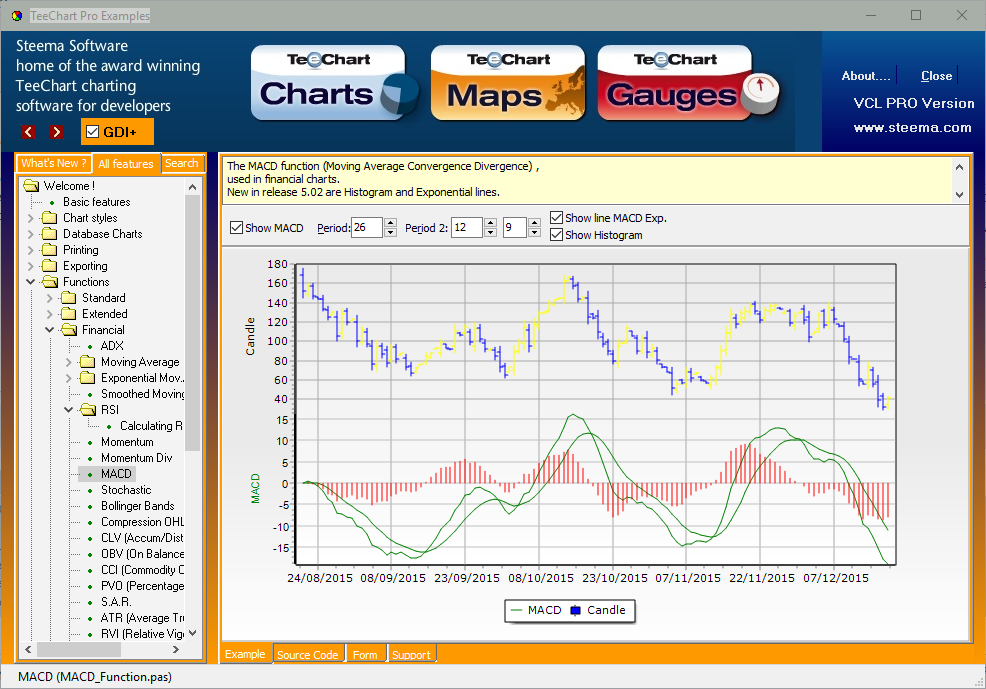986x689 pixels.
Task: Click the Exporting folder icon
Action: (49, 266)
